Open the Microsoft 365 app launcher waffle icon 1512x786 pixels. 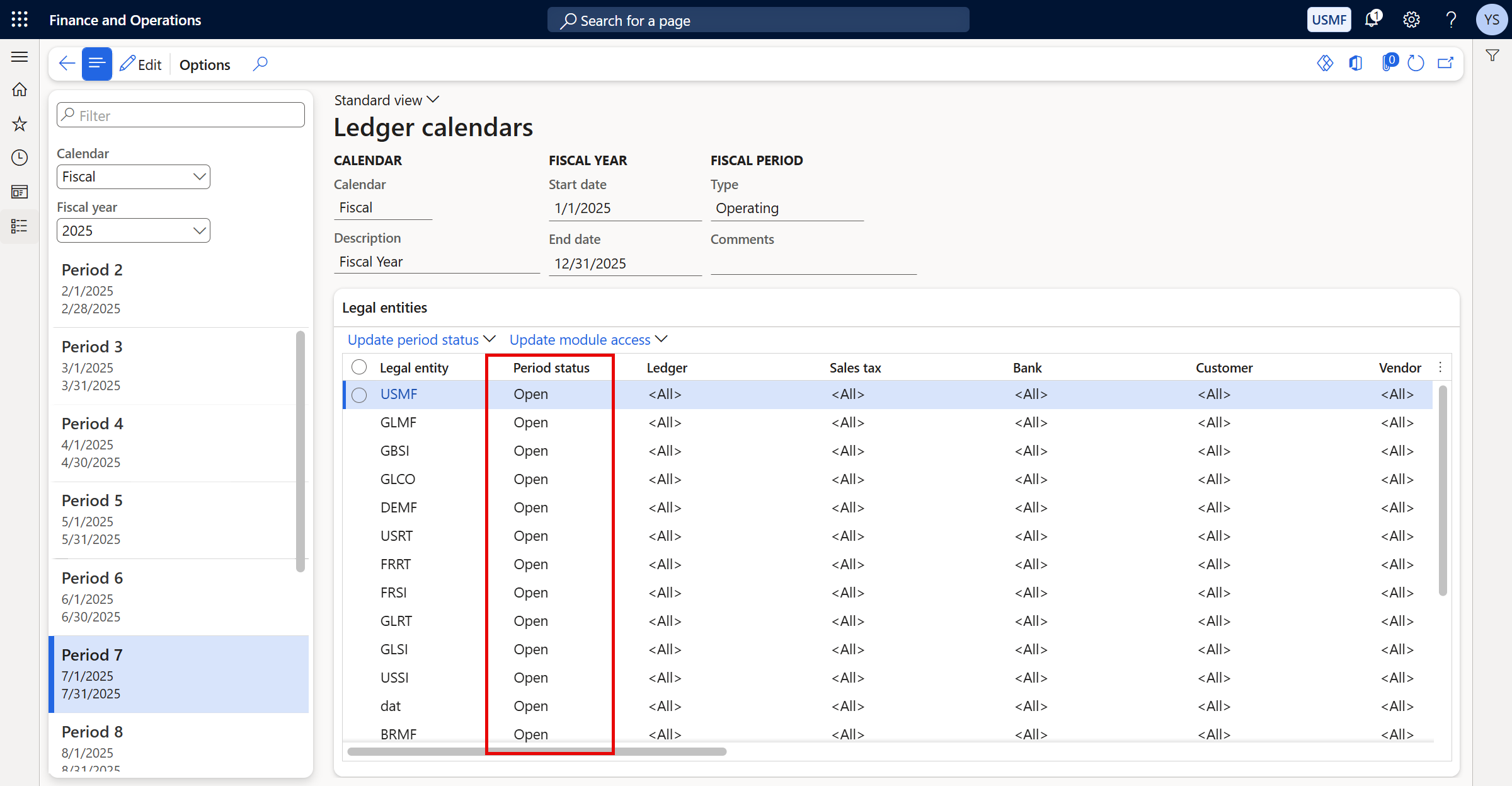point(20,20)
